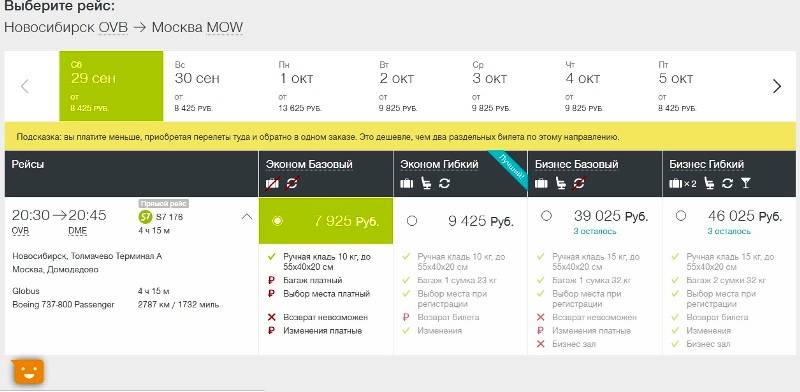
Task: Click flight number S7 178 text
Action: [169, 217]
